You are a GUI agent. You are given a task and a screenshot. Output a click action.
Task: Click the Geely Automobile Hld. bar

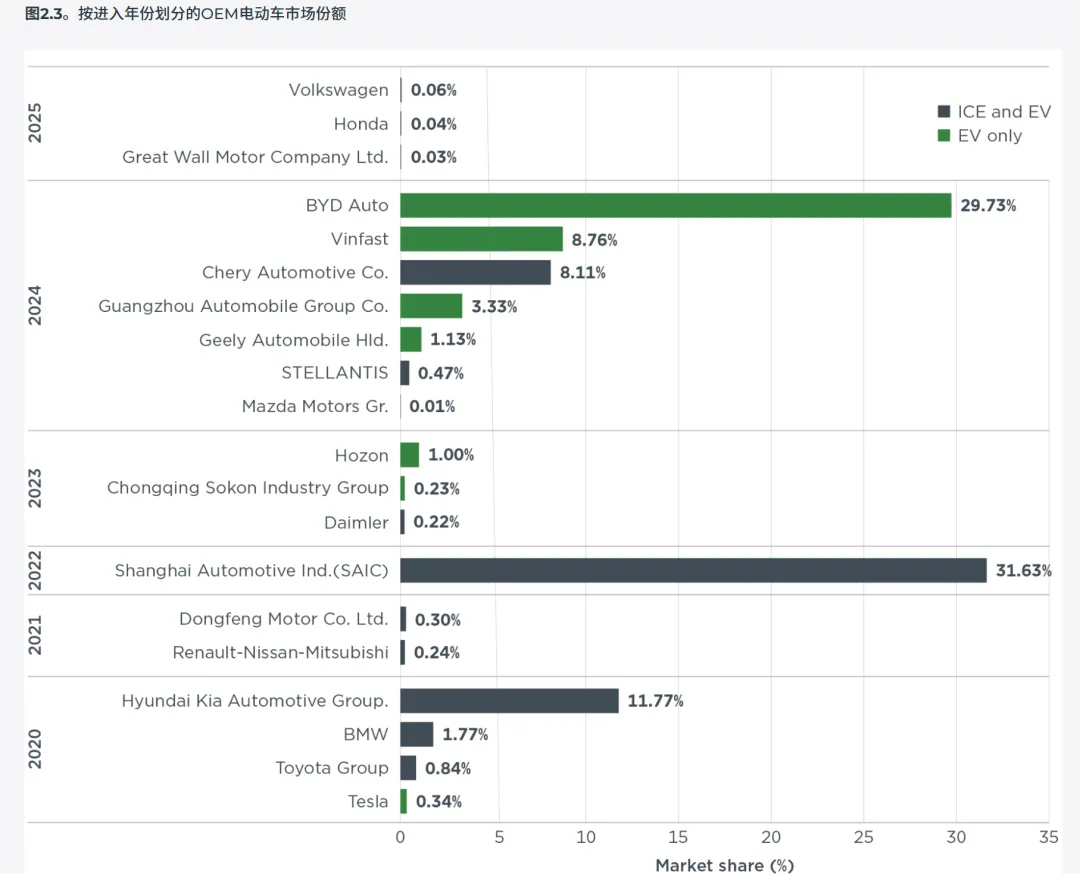point(411,340)
